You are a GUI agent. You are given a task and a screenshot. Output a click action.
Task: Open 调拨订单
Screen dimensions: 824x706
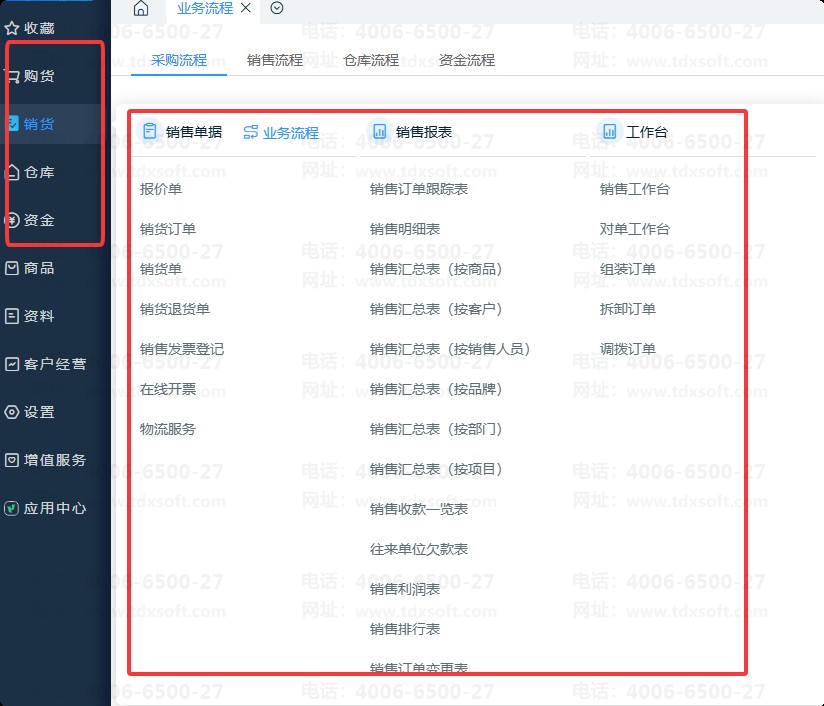[628, 349]
